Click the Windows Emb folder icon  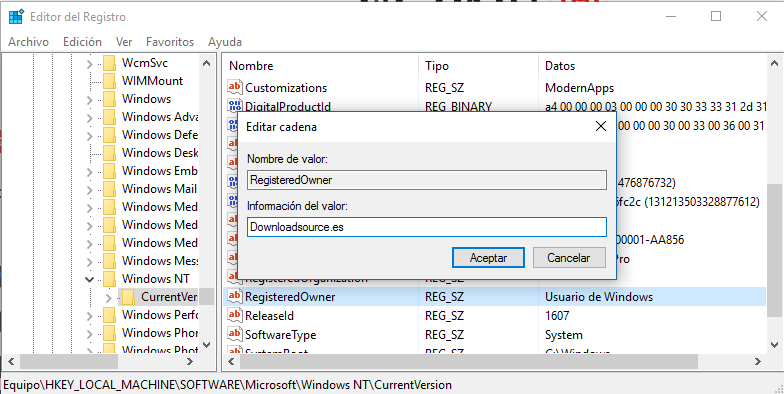pyautogui.click(x=110, y=171)
